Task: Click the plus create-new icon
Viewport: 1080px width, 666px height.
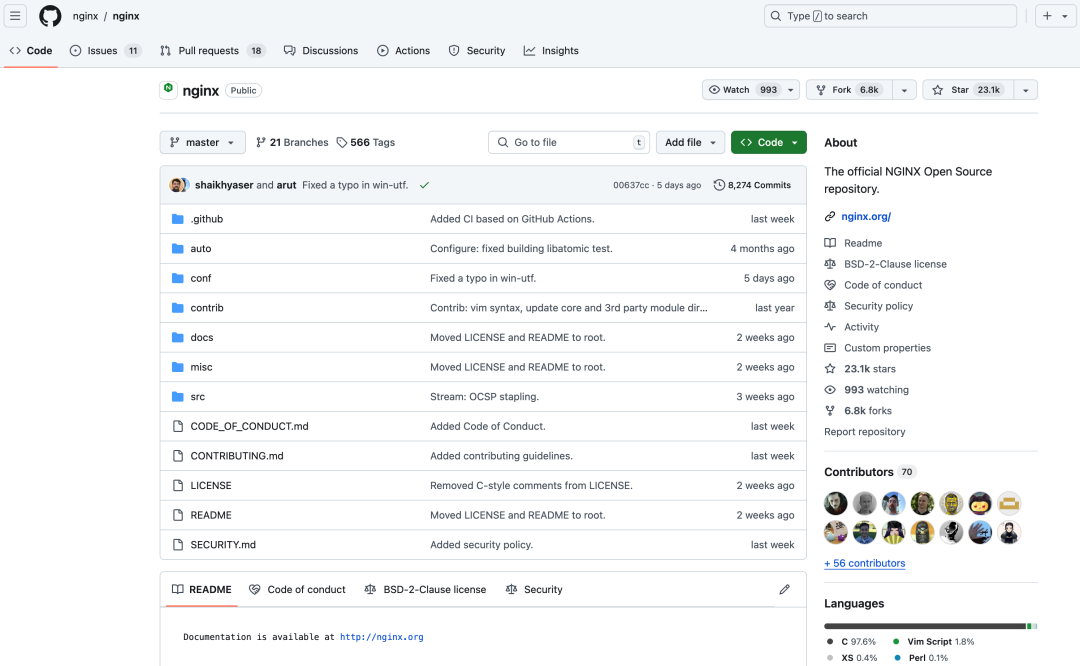Action: (x=1047, y=16)
